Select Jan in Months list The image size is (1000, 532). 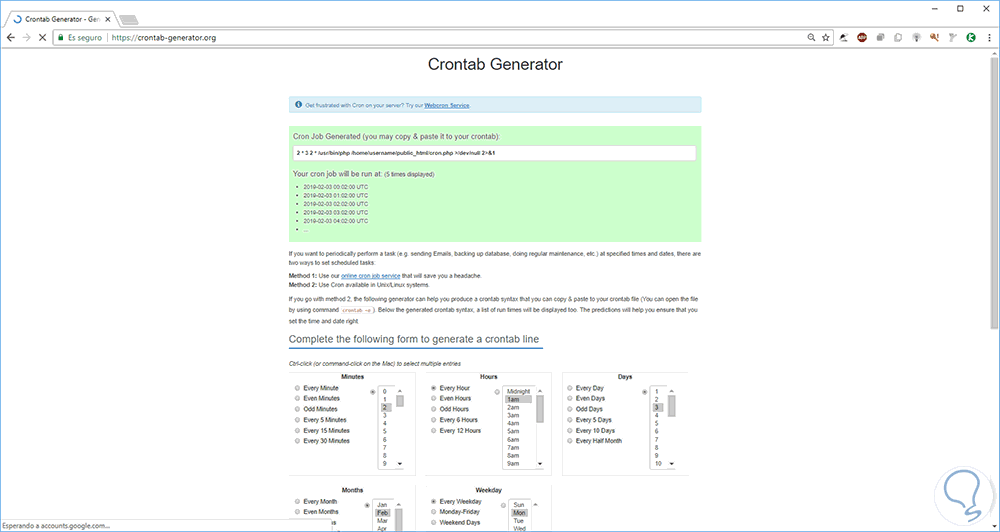(382, 505)
